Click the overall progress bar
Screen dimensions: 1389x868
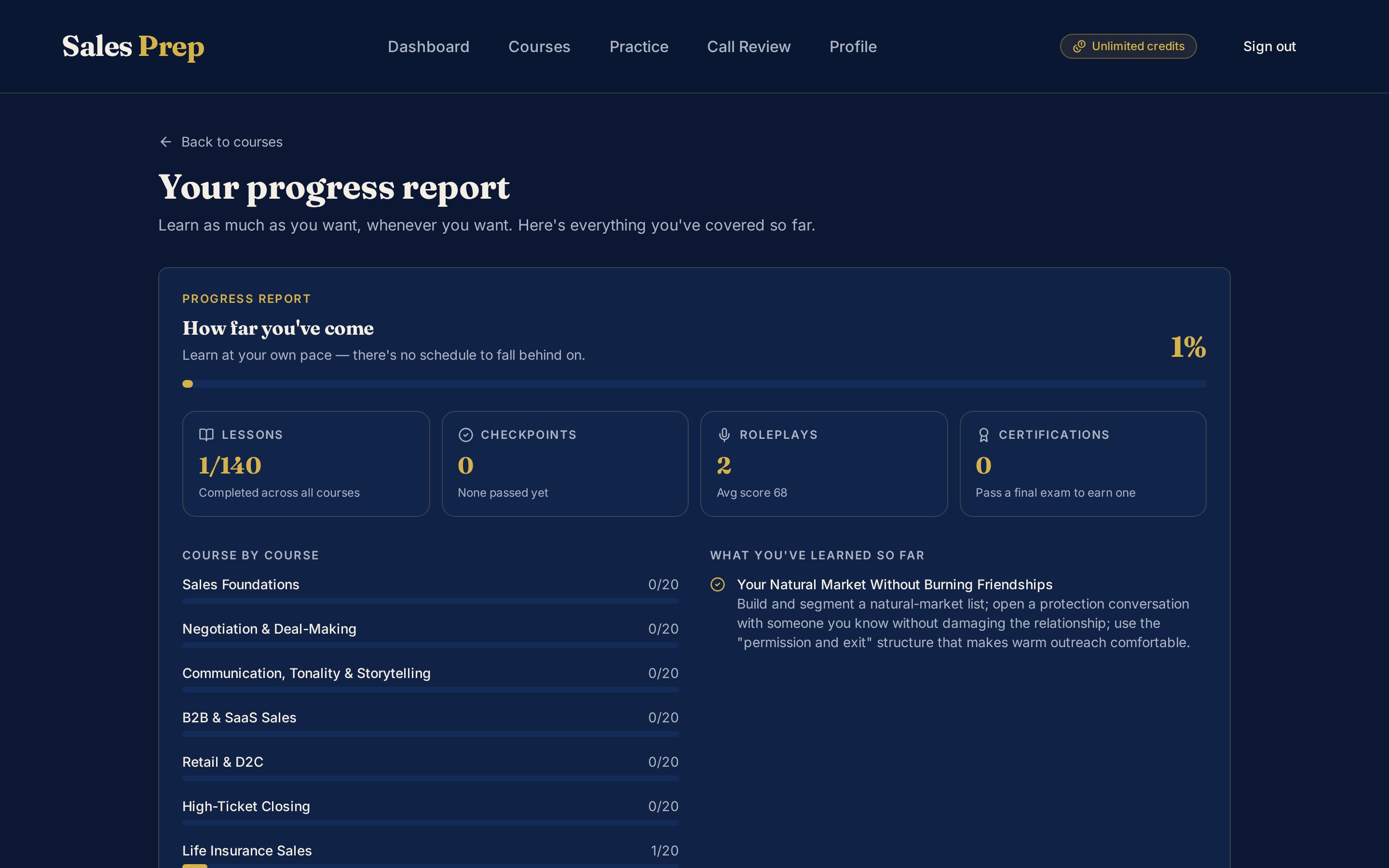point(694,384)
